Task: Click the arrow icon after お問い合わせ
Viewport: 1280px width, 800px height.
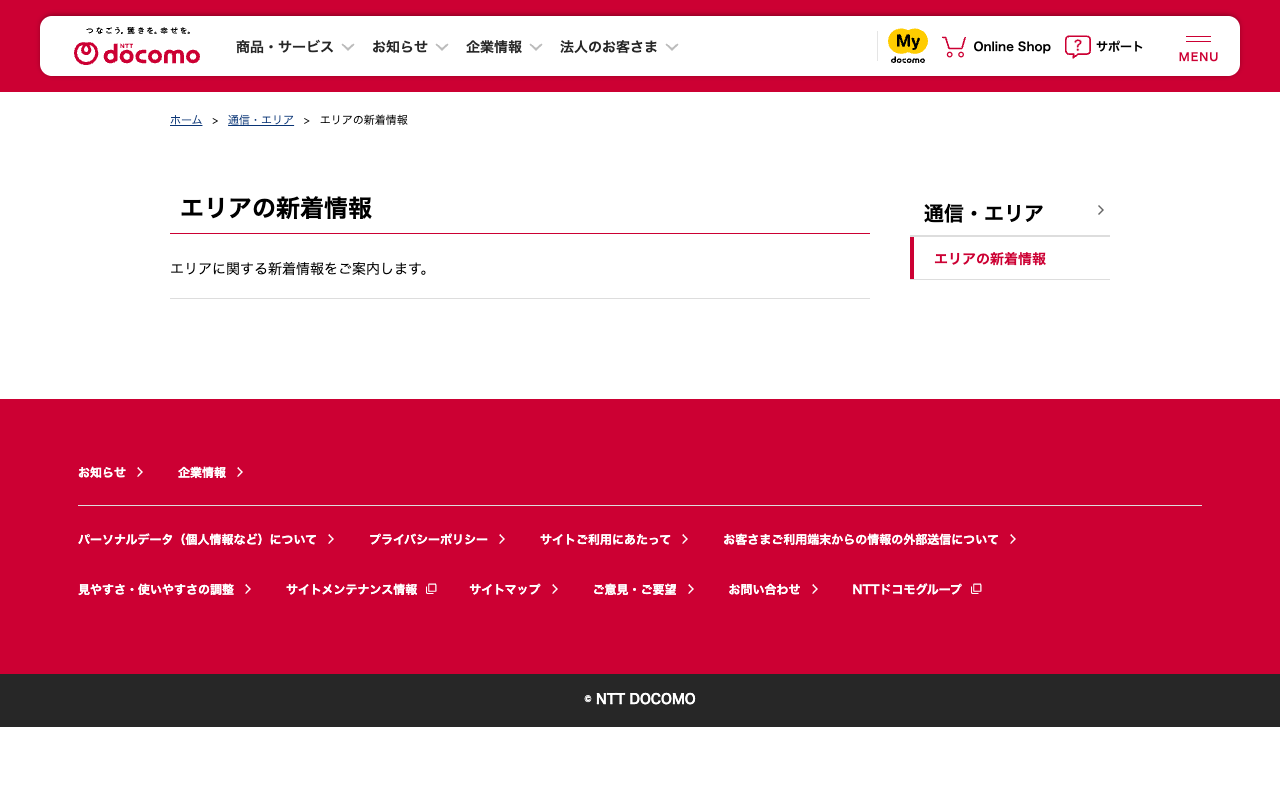Action: click(x=815, y=589)
